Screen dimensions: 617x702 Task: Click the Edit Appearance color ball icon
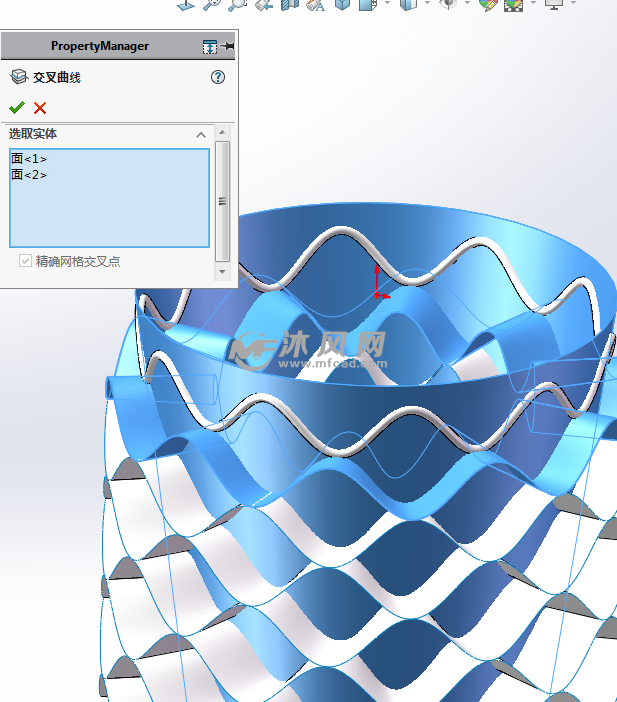(488, 4)
